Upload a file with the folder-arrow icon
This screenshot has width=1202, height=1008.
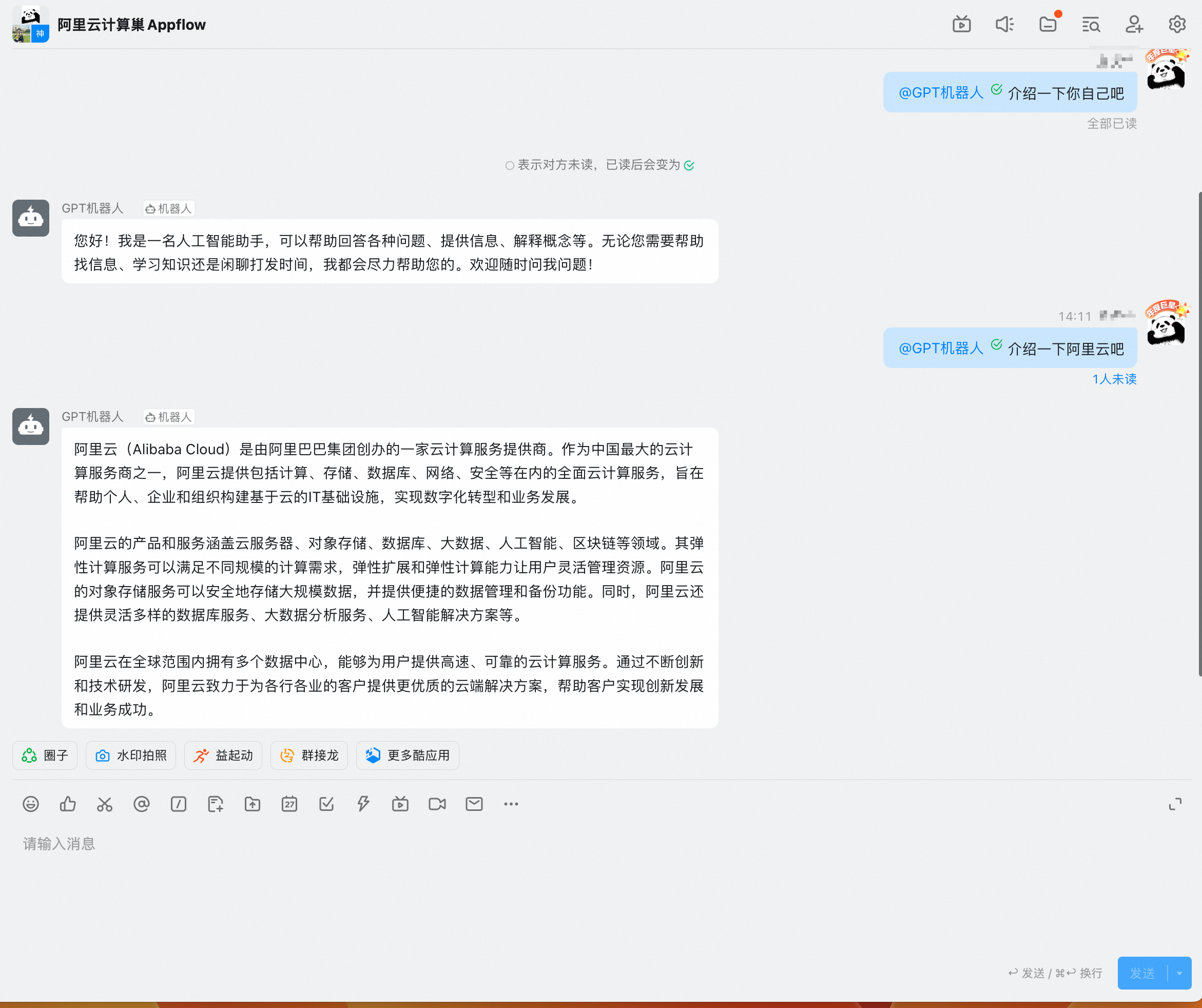click(x=252, y=804)
